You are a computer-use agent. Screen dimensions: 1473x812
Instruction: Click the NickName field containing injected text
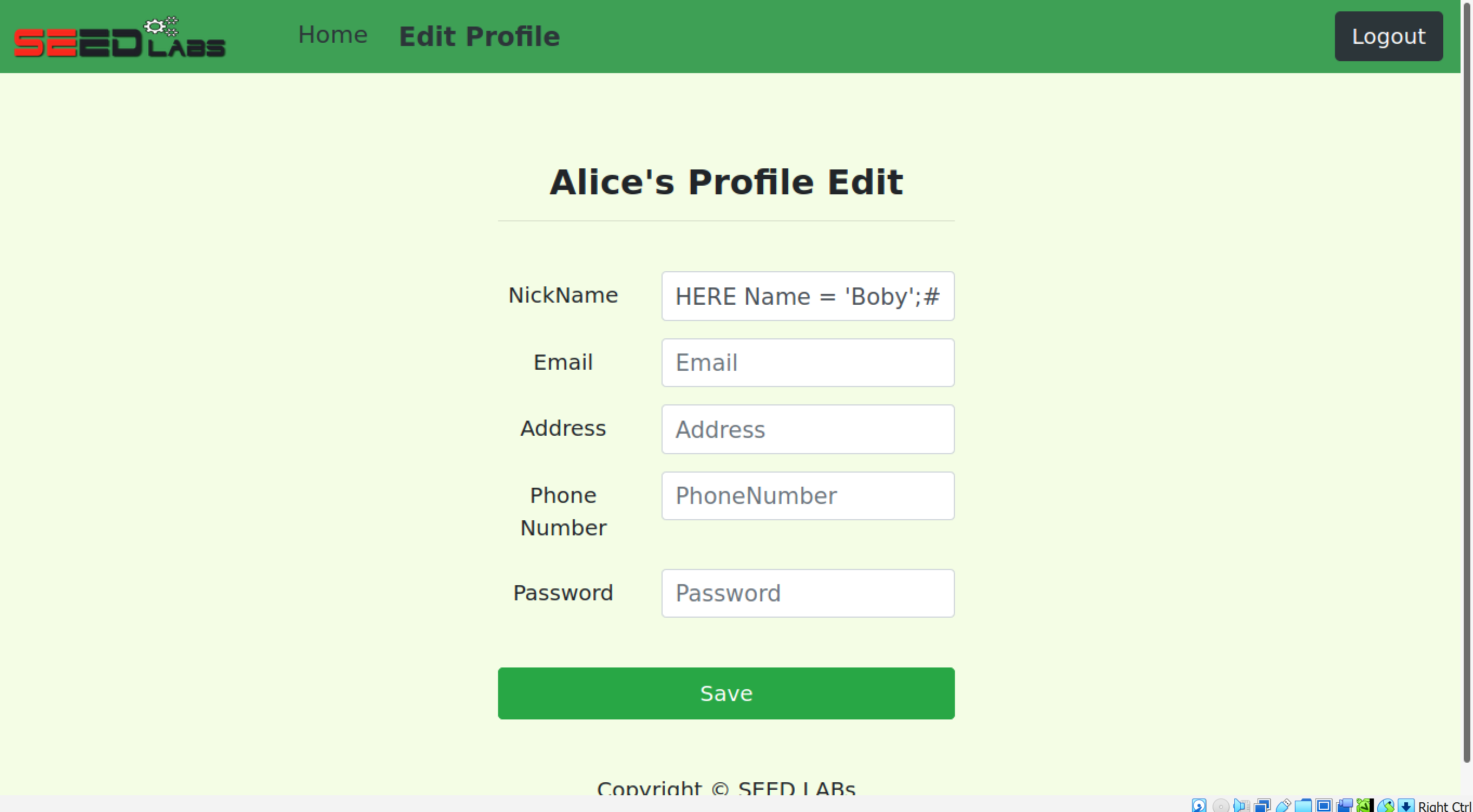tap(807, 296)
